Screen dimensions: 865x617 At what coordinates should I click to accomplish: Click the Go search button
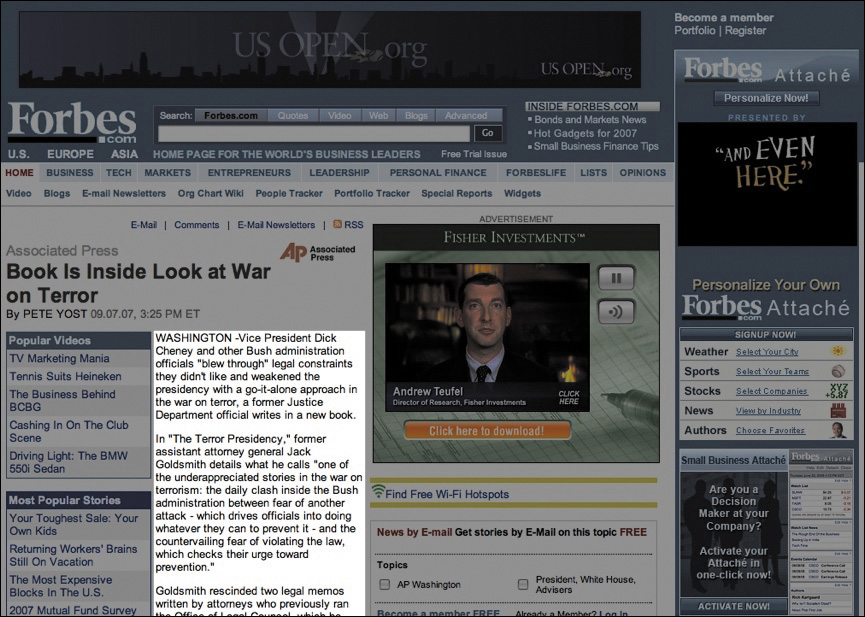point(488,133)
